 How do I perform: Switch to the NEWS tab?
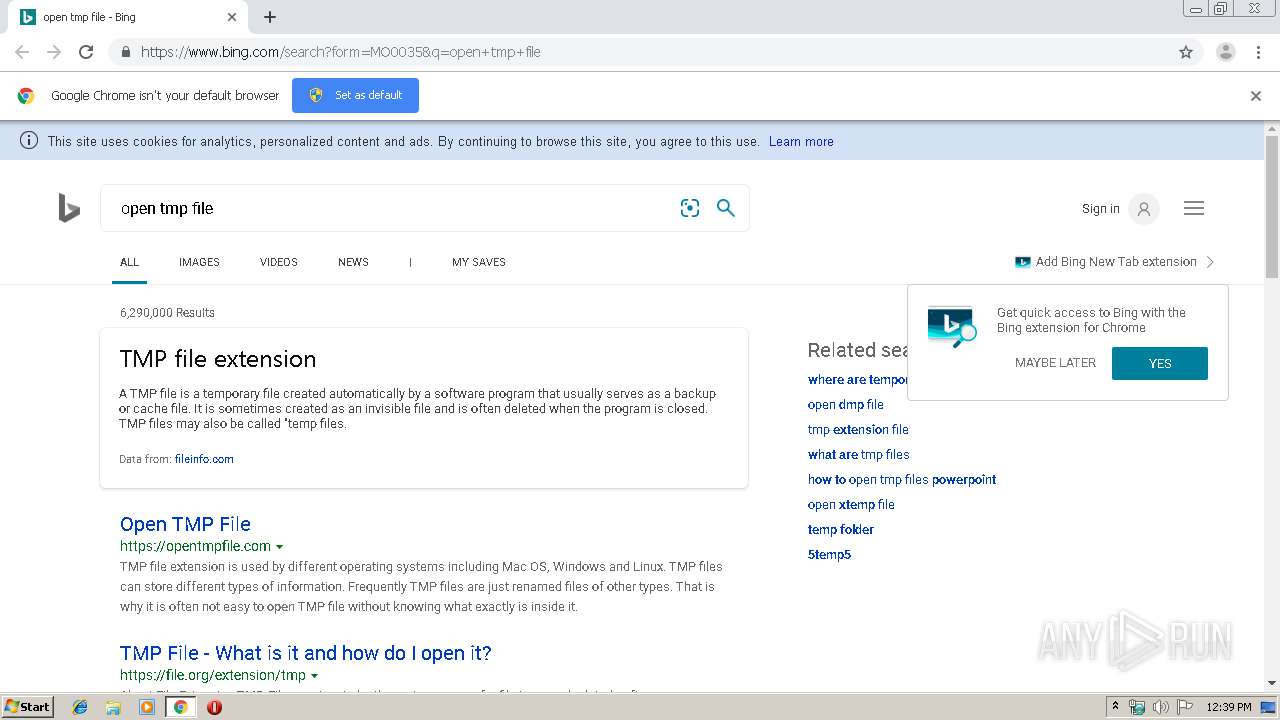point(353,262)
